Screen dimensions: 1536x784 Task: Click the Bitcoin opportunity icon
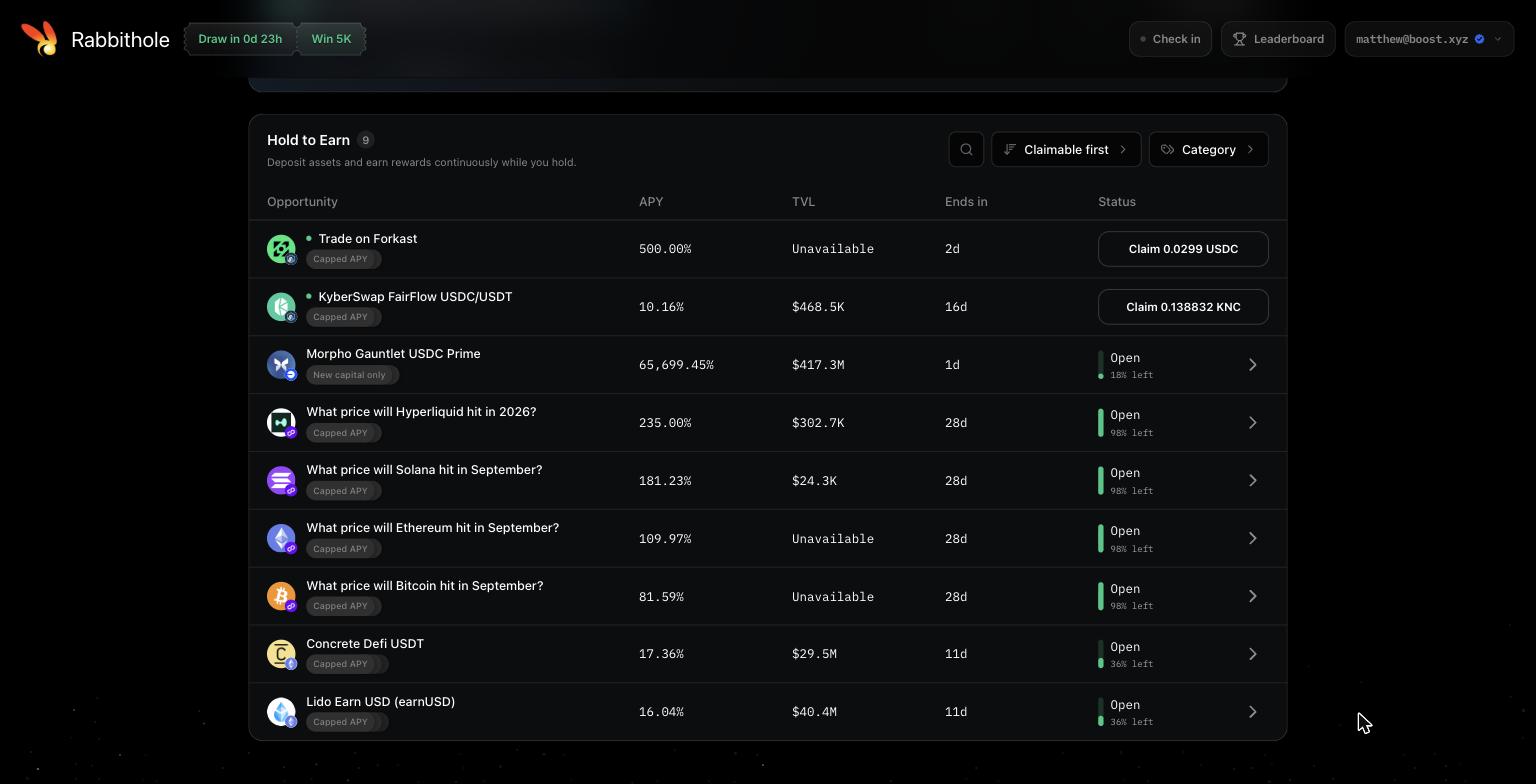(281, 597)
